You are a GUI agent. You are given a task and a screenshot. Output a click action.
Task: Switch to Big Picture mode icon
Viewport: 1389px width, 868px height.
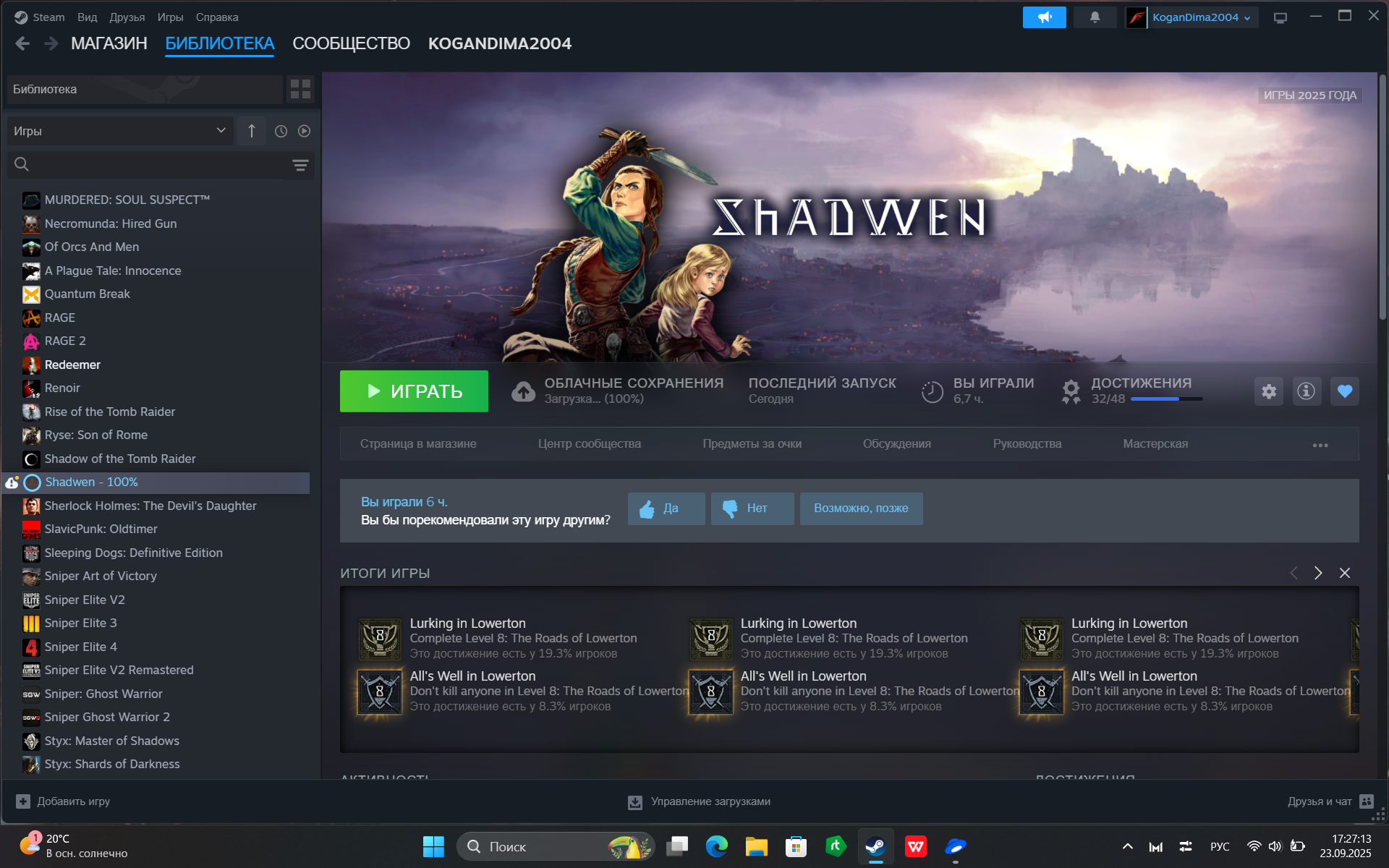click(1280, 17)
